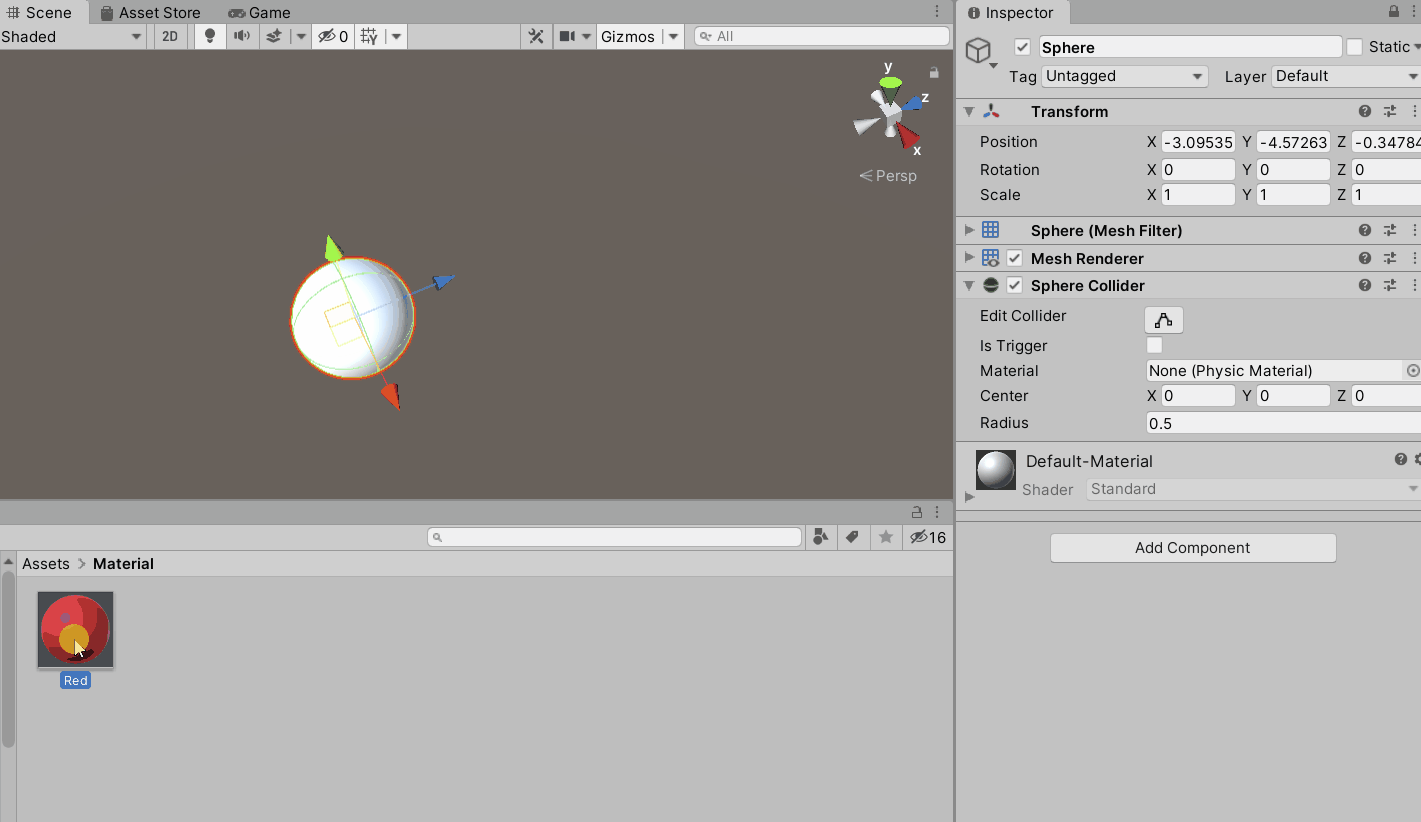Collapse the Transform component
Screen dimensions: 1421x822
pos(968,111)
